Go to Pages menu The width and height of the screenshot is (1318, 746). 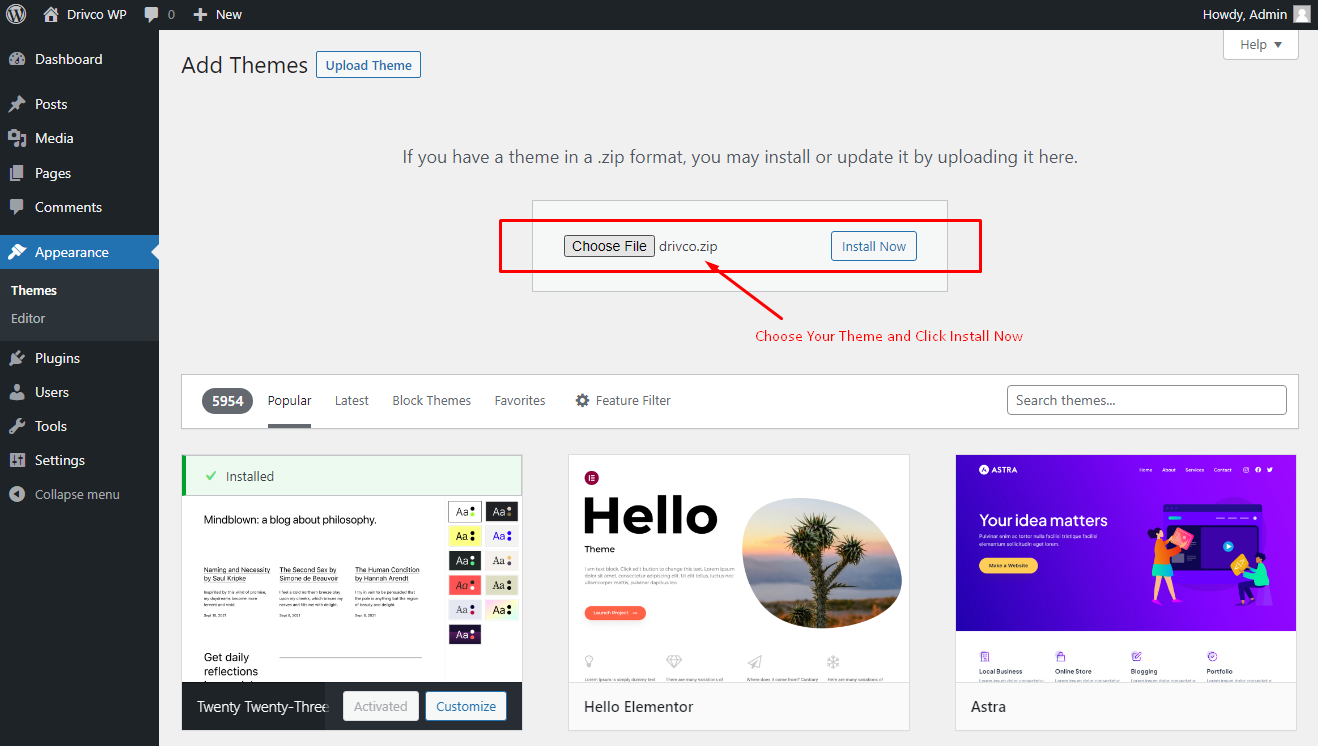tap(79, 173)
